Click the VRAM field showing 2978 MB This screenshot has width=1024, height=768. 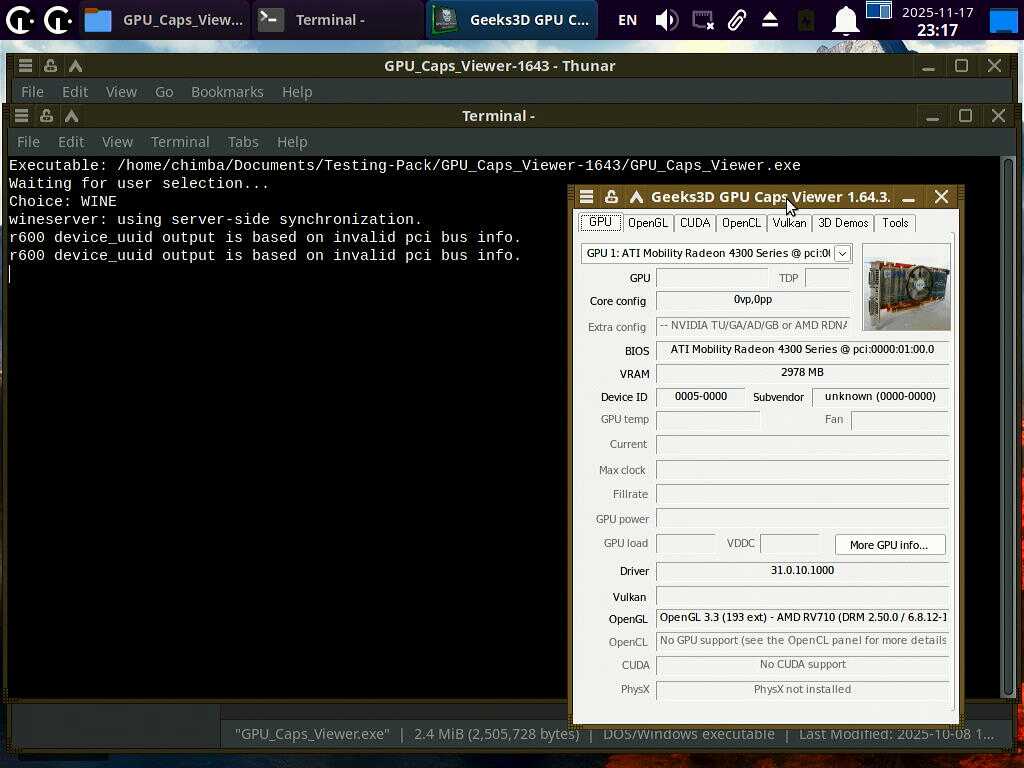click(803, 373)
